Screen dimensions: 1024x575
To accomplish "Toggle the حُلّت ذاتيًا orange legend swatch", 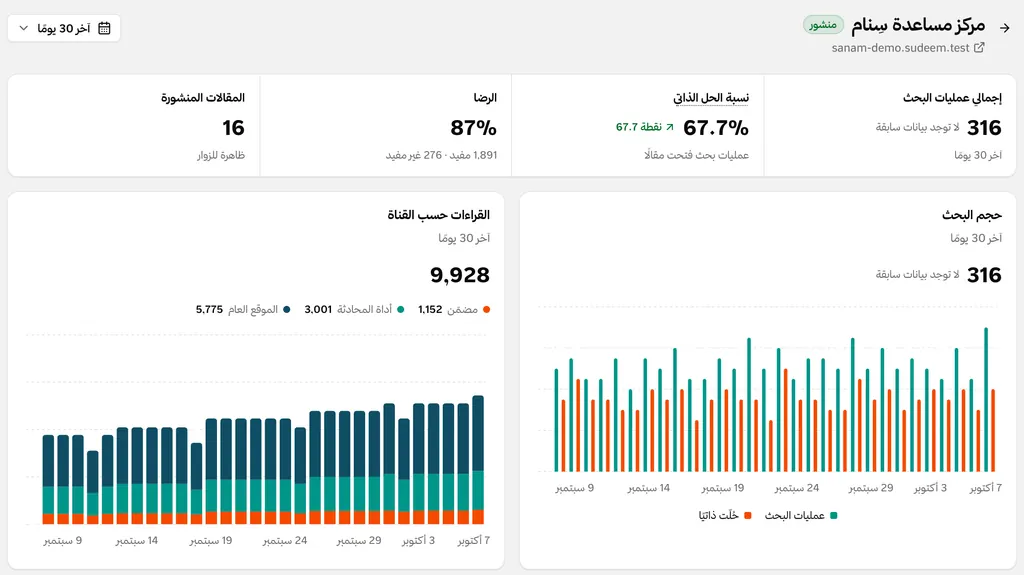I will point(748,516).
